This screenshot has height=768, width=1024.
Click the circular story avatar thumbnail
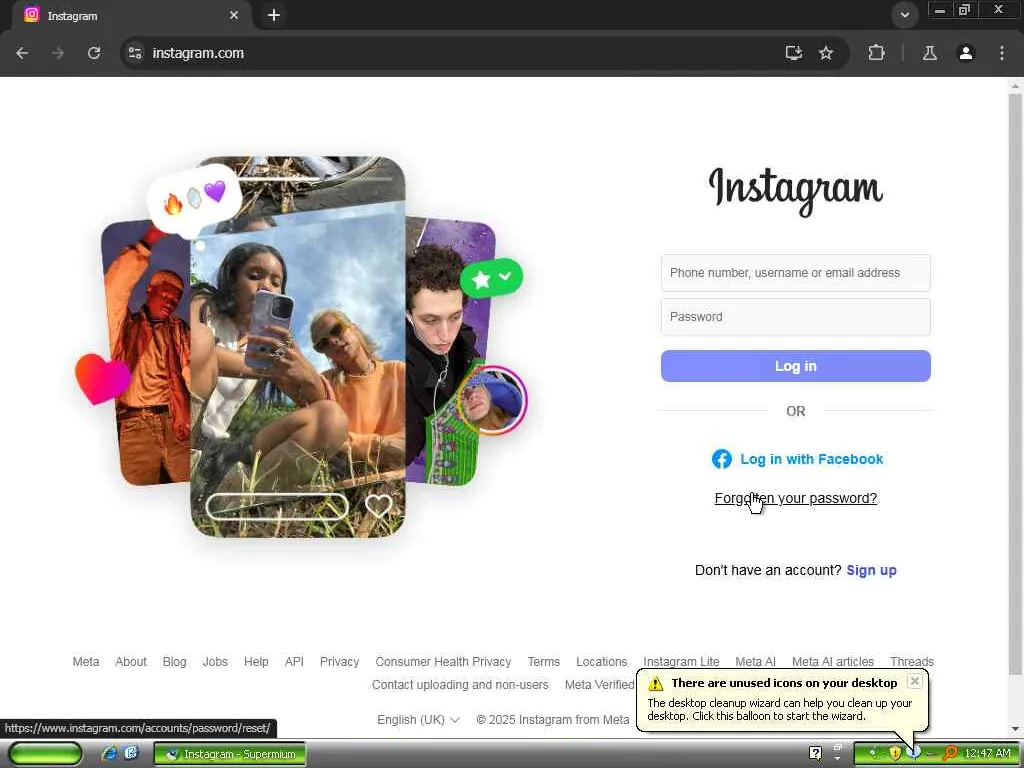[x=491, y=400]
